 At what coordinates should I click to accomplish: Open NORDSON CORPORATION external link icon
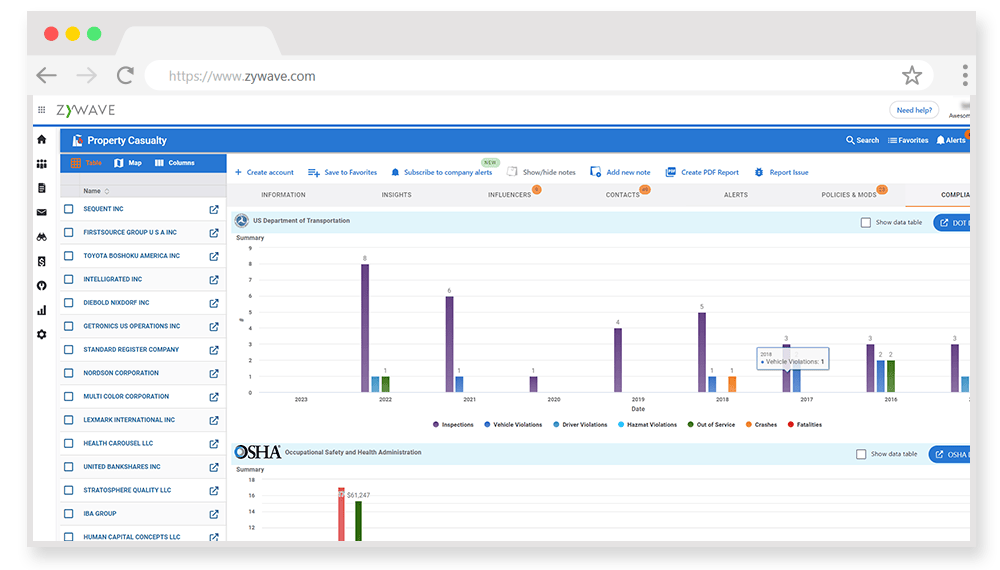coord(214,374)
